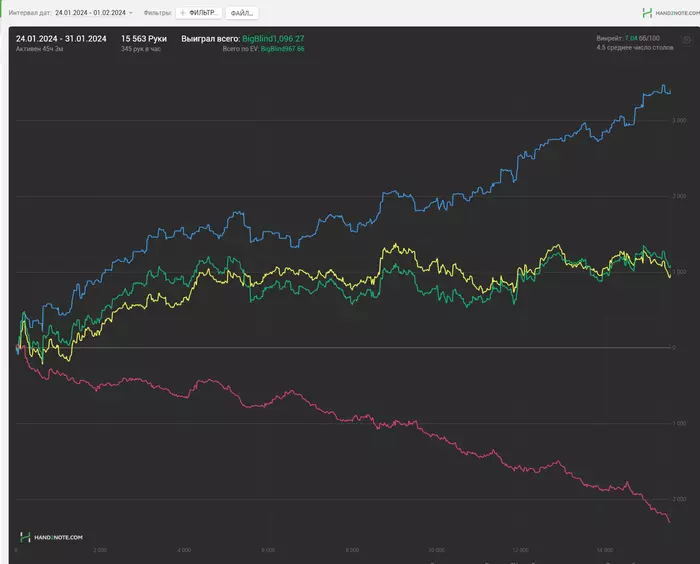Click the ФАЙЛ button
Viewport: 700px width, 564px height.
[x=241, y=13]
